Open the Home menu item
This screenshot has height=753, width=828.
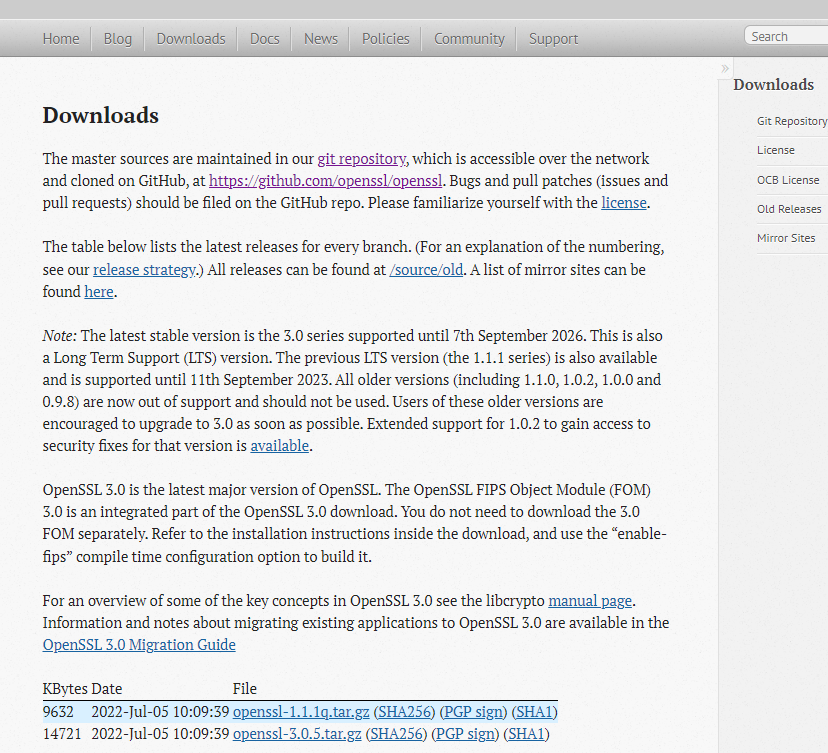61,39
